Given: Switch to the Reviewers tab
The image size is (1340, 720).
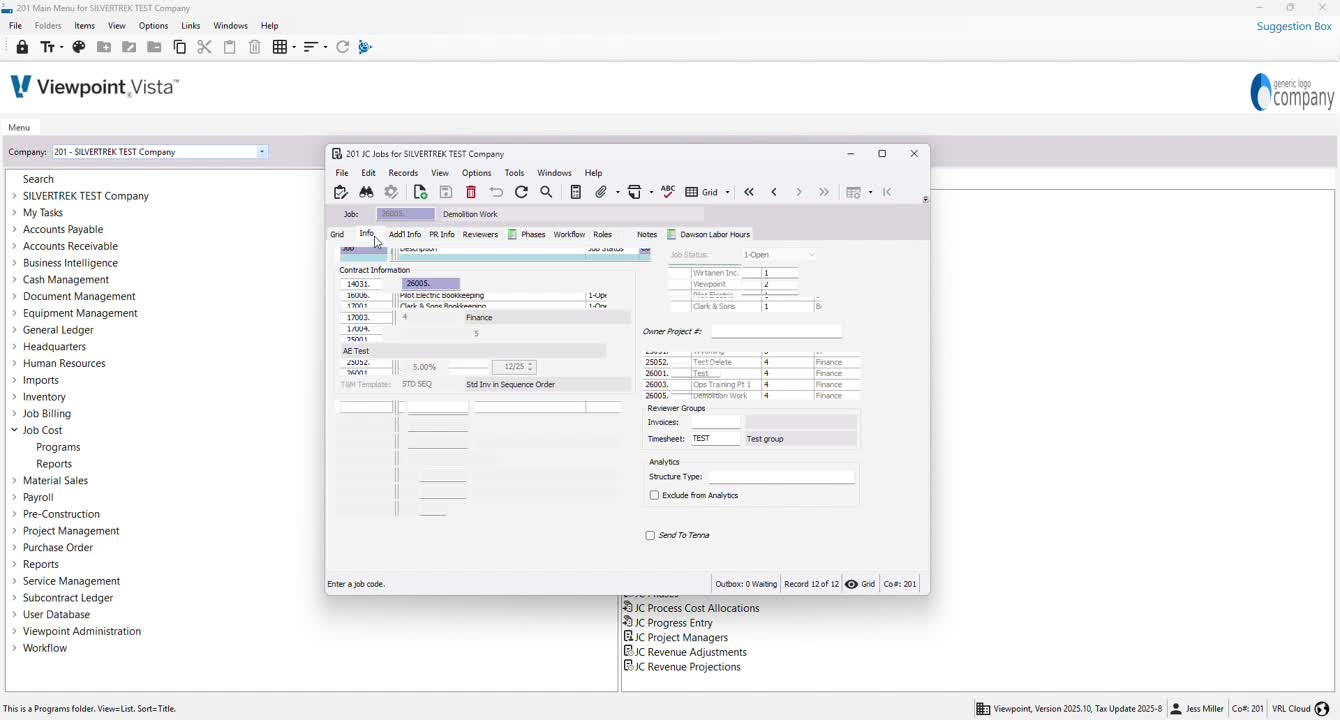Looking at the screenshot, I should coord(480,235).
